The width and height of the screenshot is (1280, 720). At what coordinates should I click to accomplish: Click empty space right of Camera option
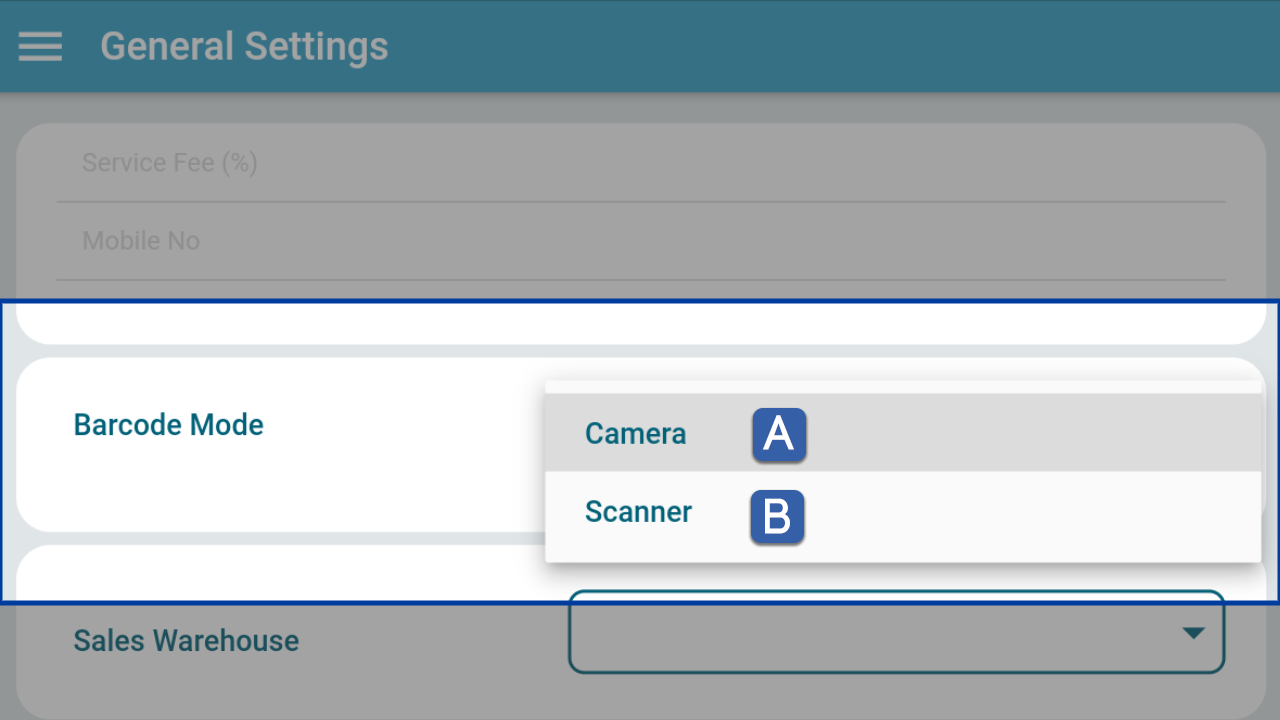click(1030, 433)
